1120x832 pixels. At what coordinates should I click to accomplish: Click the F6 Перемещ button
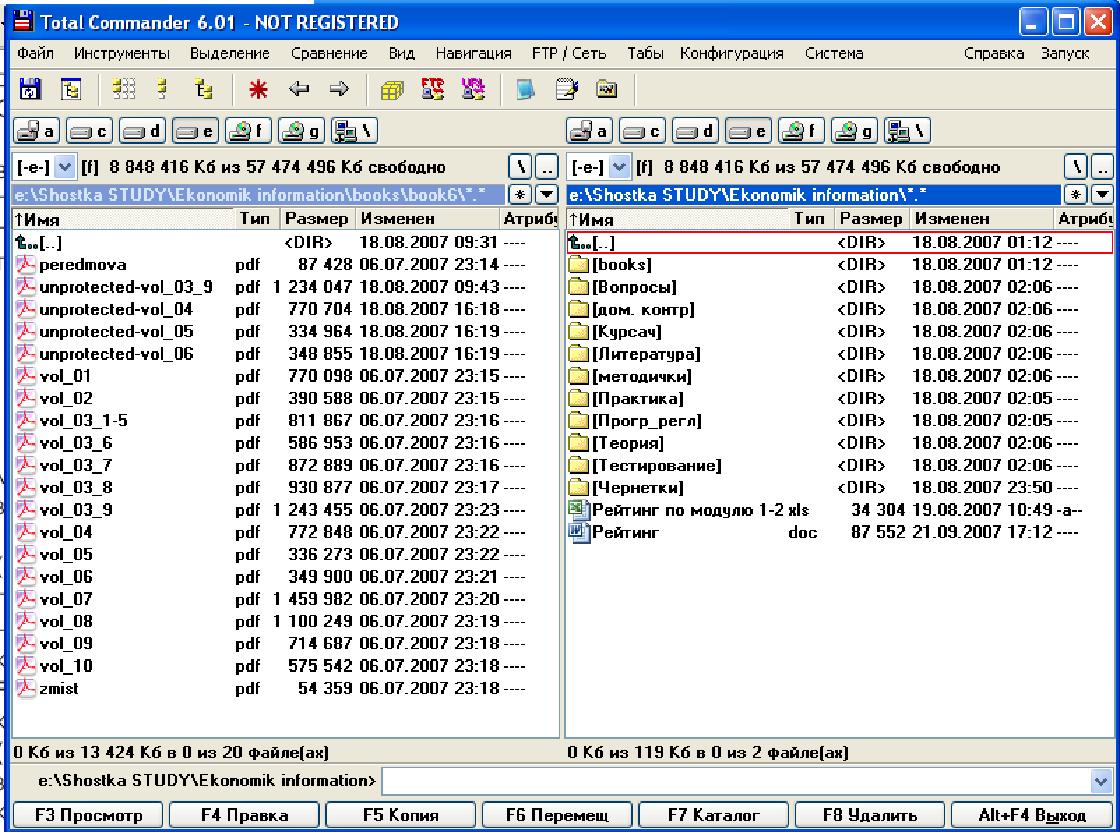click(557, 815)
